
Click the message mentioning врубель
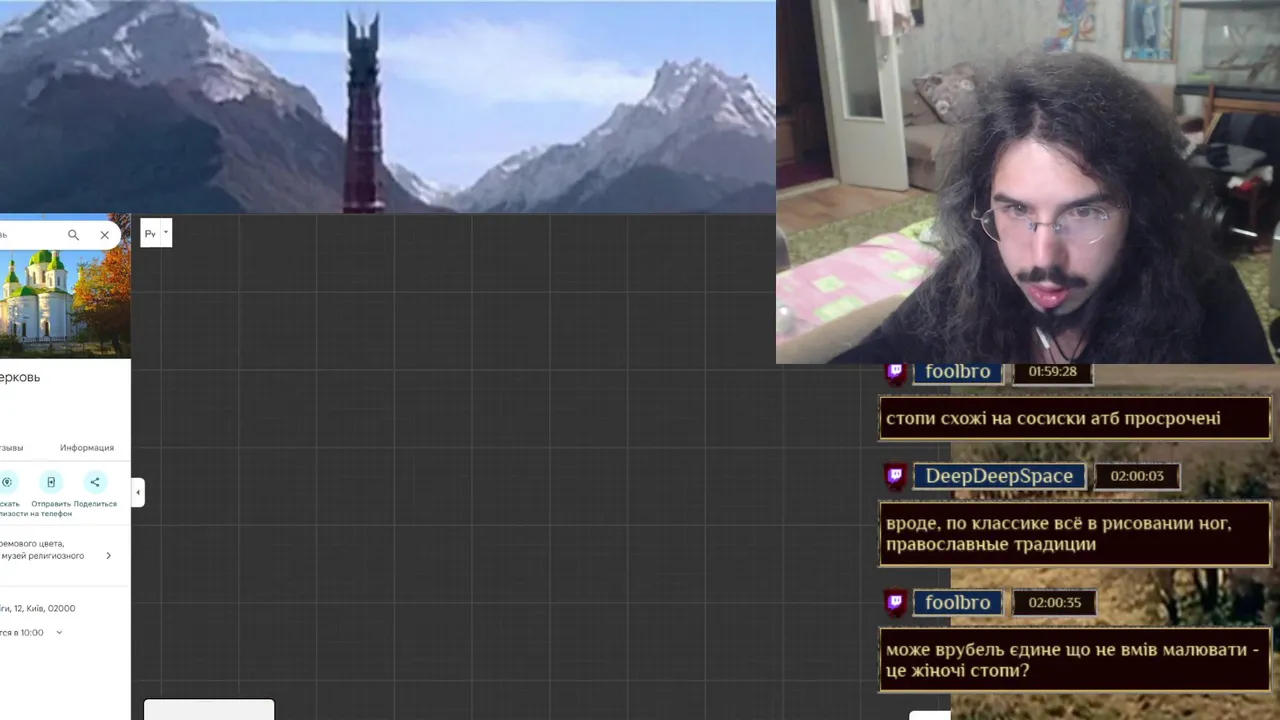pyautogui.click(x=1075, y=660)
